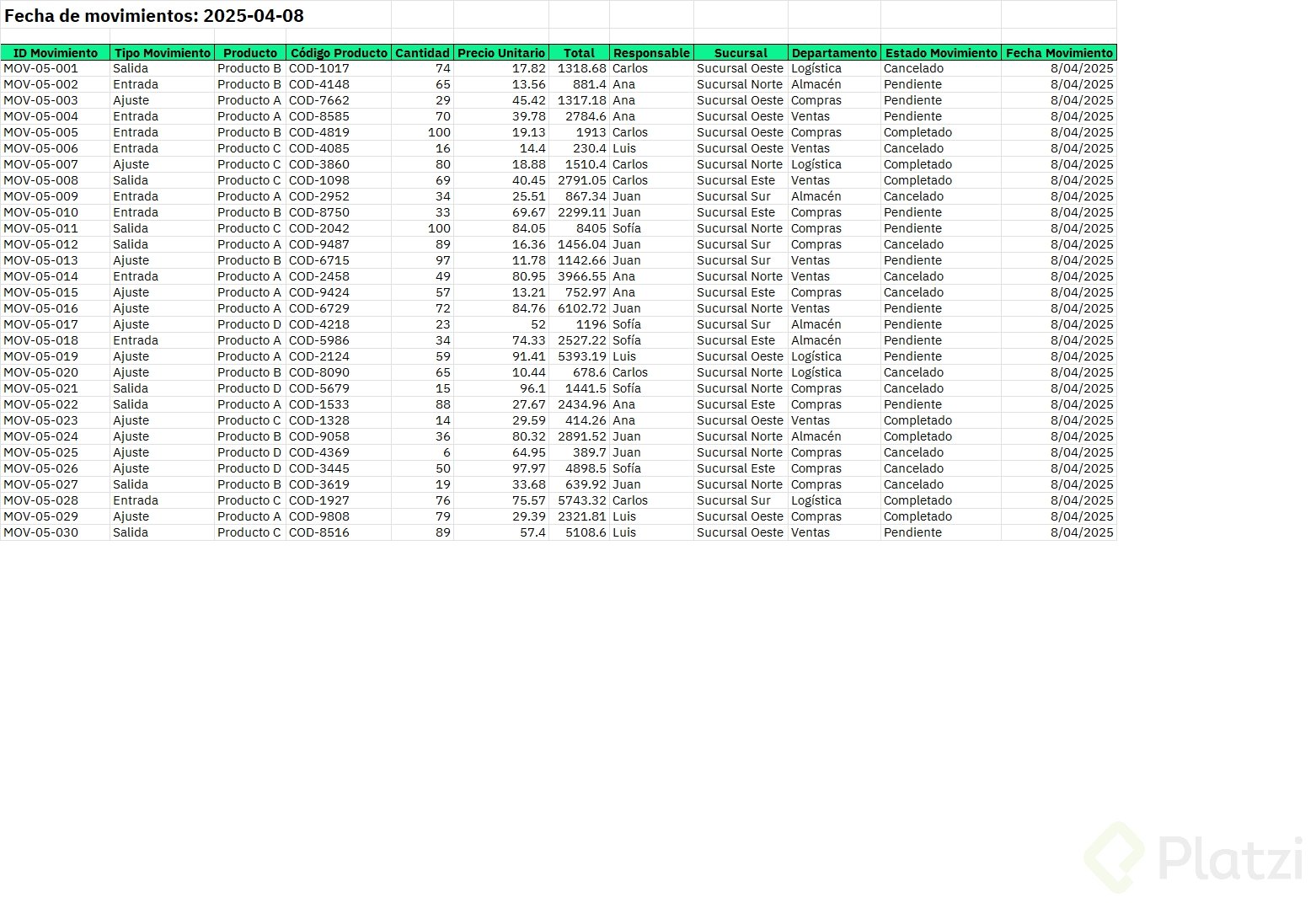Select the cell MOV-05-030
Image resolution: width=1316 pixels, height=903 pixels.
point(56,532)
